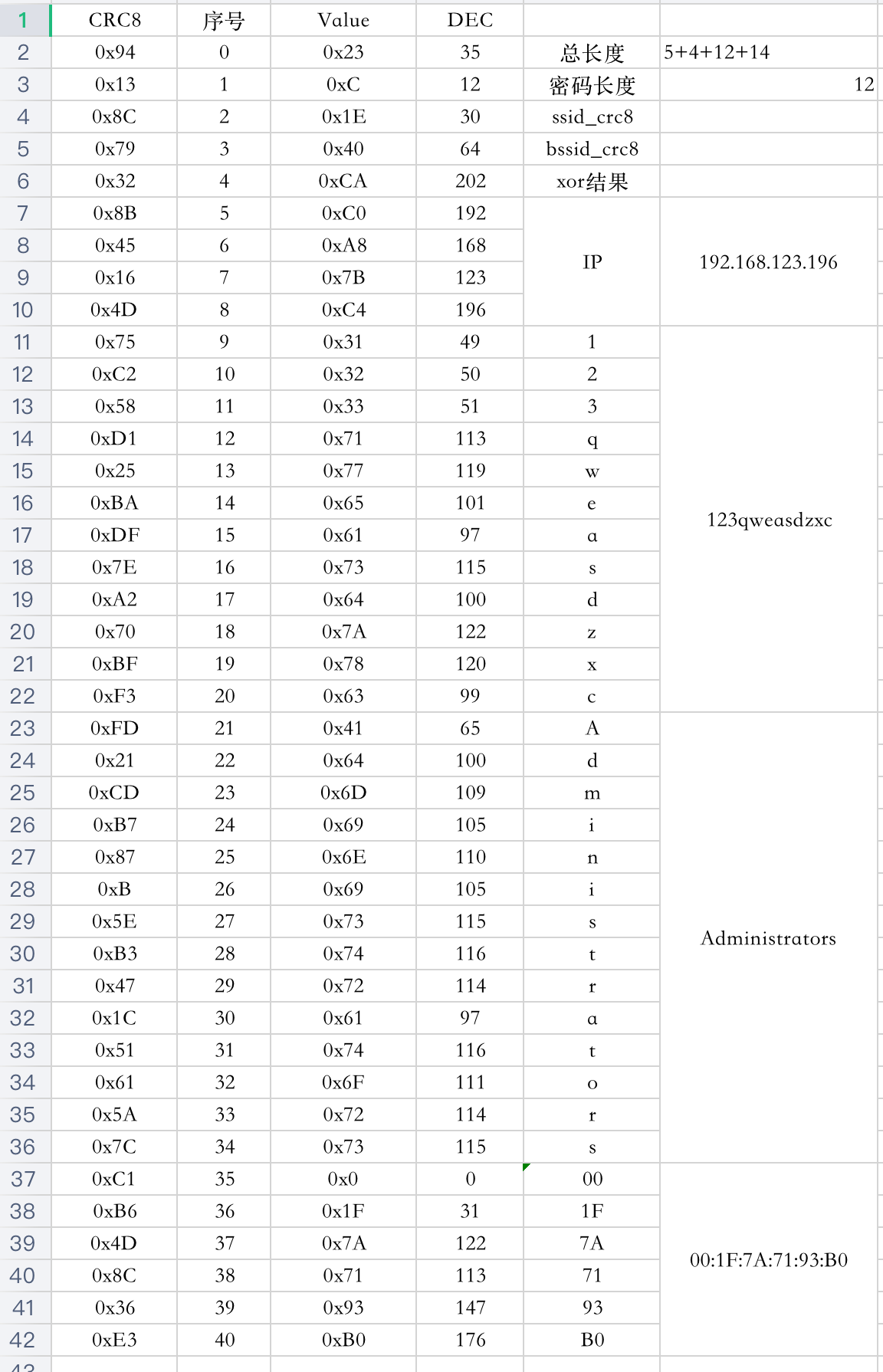883x1372 pixels.
Task: Select the DEC header cell
Action: [470, 20]
